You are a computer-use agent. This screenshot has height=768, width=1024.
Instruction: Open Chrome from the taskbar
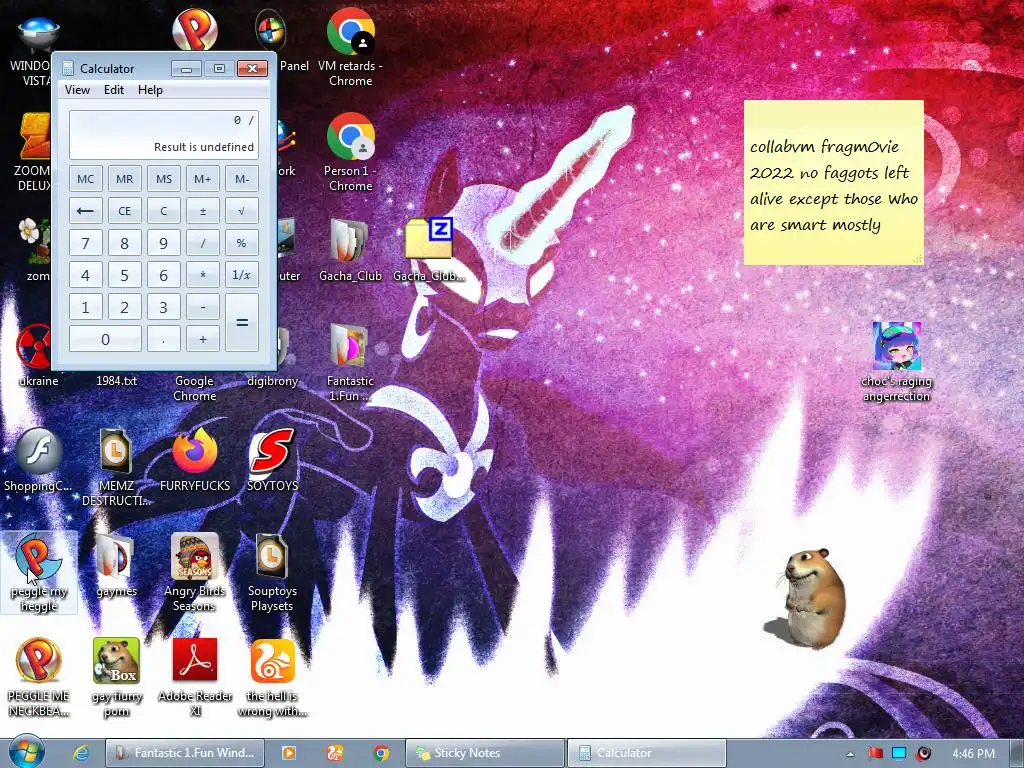pyautogui.click(x=381, y=753)
